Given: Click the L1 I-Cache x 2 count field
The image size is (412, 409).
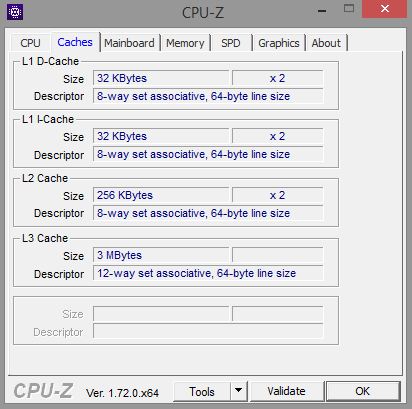Looking at the screenshot, I should [x=278, y=136].
